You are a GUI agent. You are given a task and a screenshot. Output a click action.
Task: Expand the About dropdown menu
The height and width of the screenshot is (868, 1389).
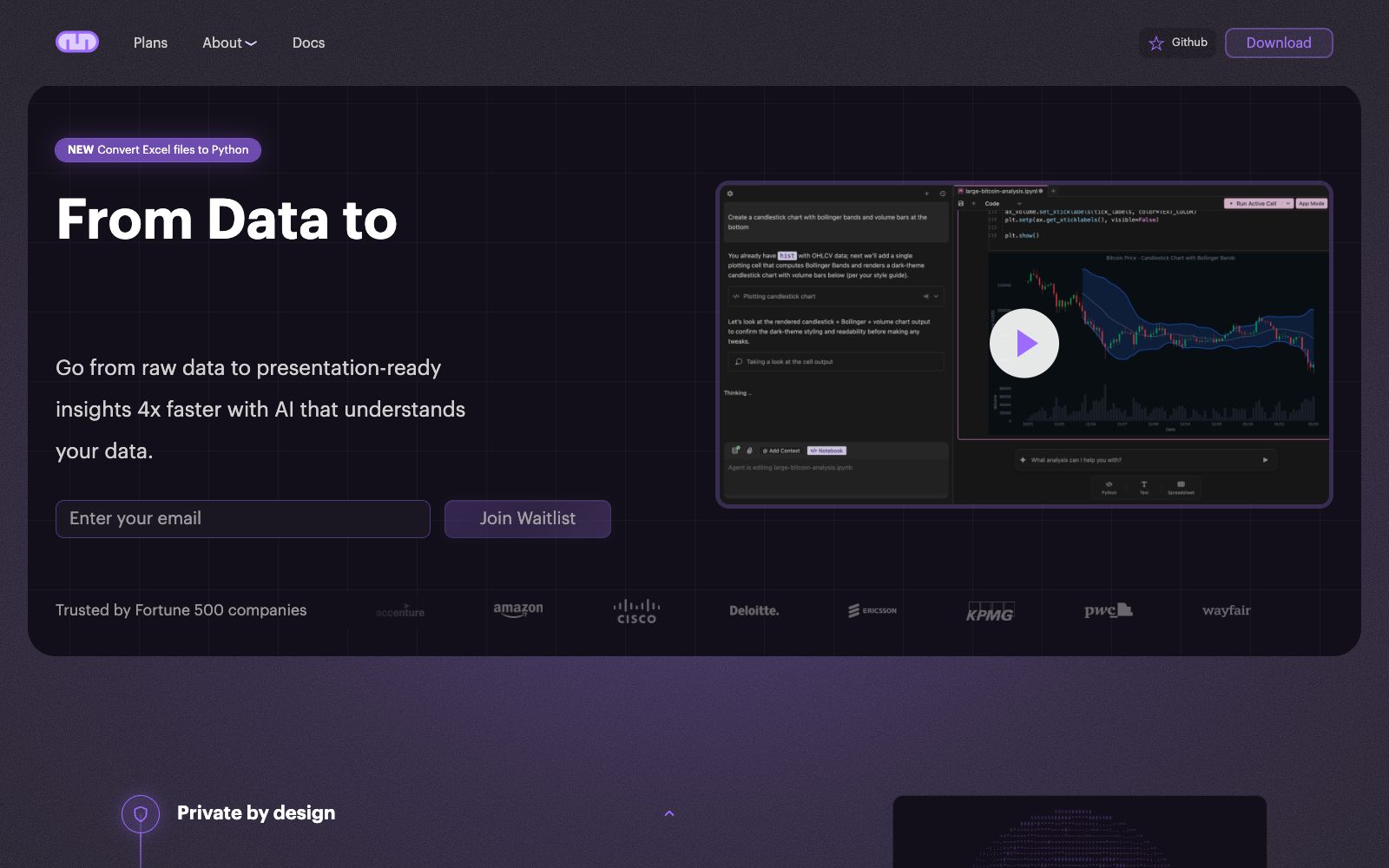coord(229,43)
